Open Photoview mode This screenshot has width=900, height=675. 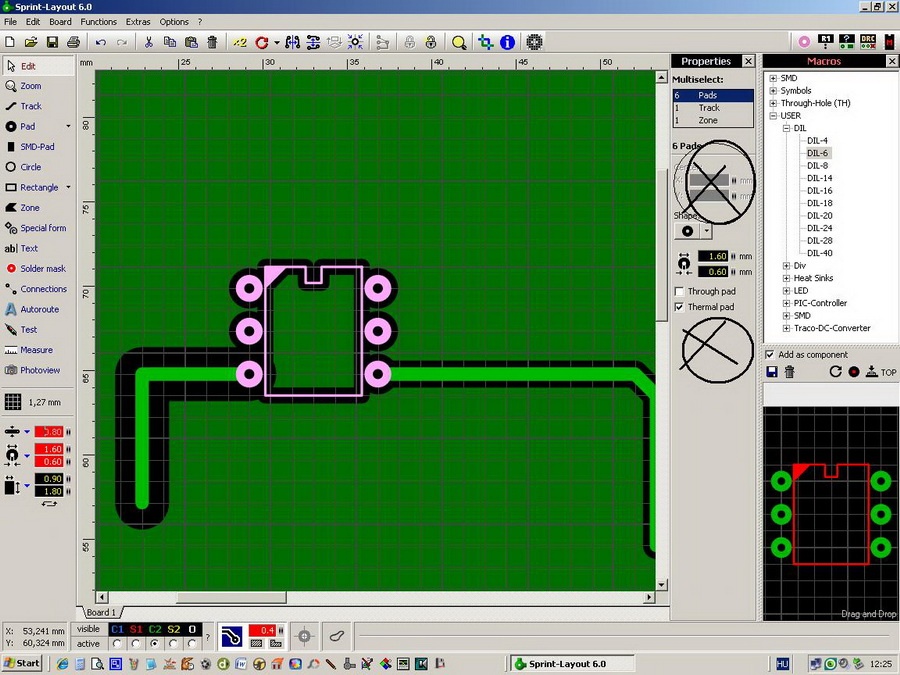[x=38, y=370]
